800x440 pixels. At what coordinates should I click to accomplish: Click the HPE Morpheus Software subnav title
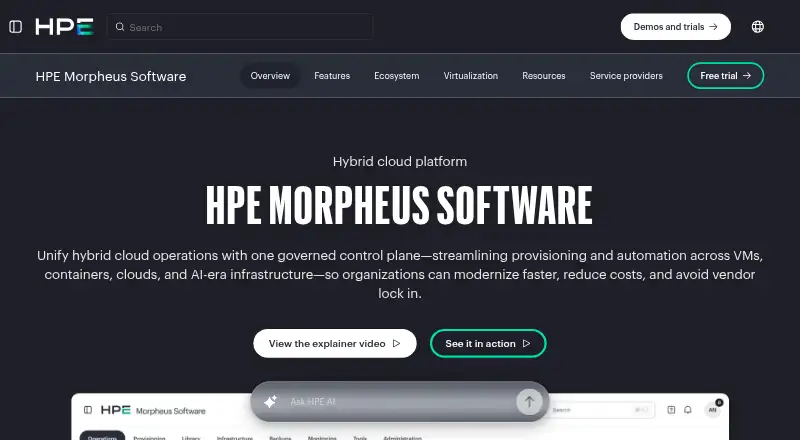pyautogui.click(x=111, y=76)
